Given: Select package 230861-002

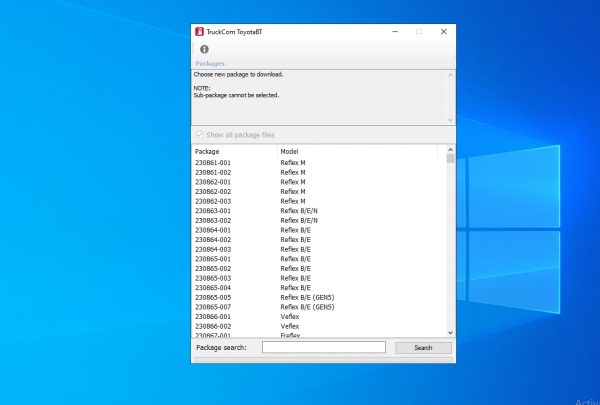Looking at the screenshot, I should [x=319, y=172].
